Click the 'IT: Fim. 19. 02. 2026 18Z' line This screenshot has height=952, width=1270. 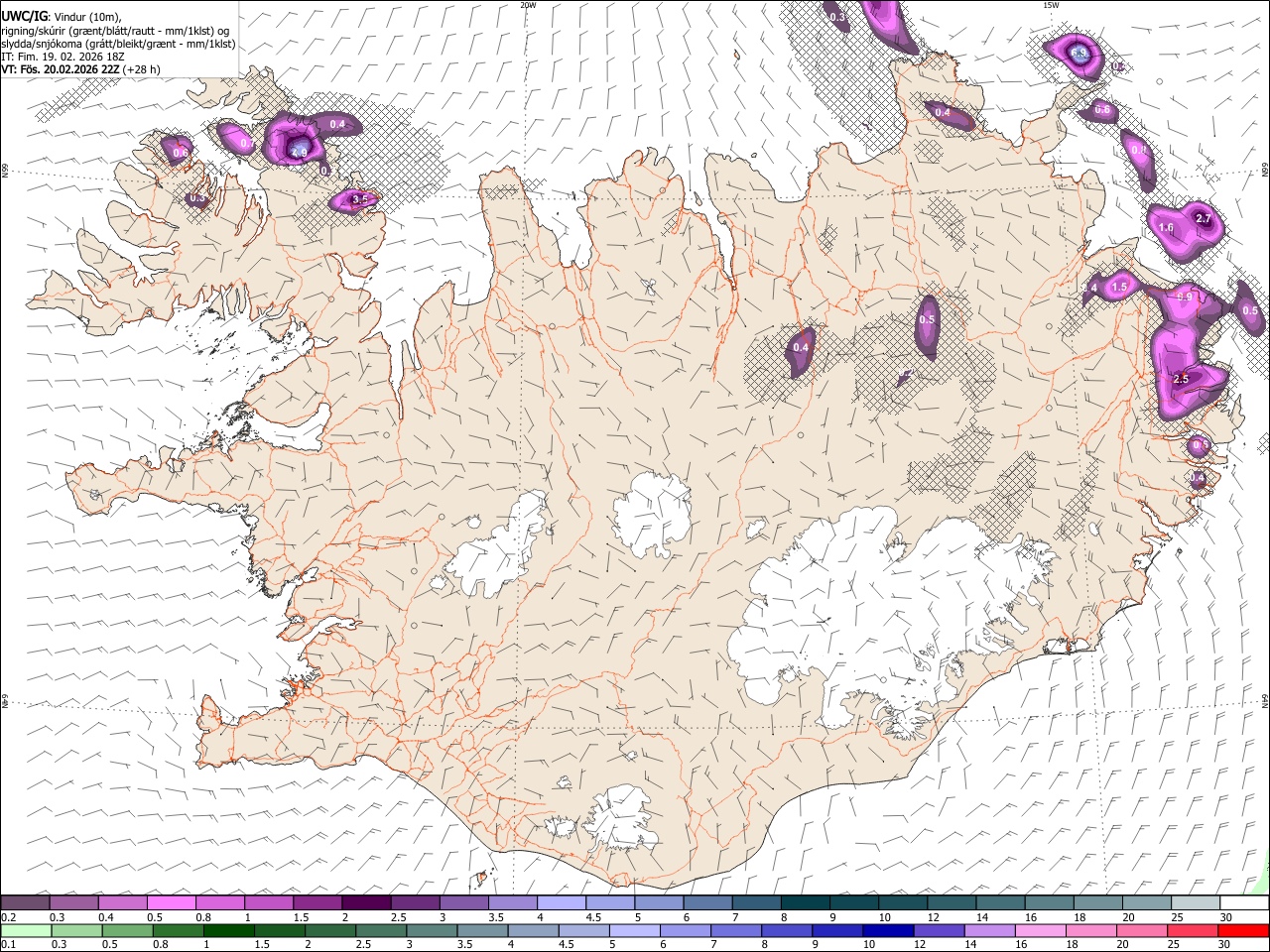click(63, 57)
